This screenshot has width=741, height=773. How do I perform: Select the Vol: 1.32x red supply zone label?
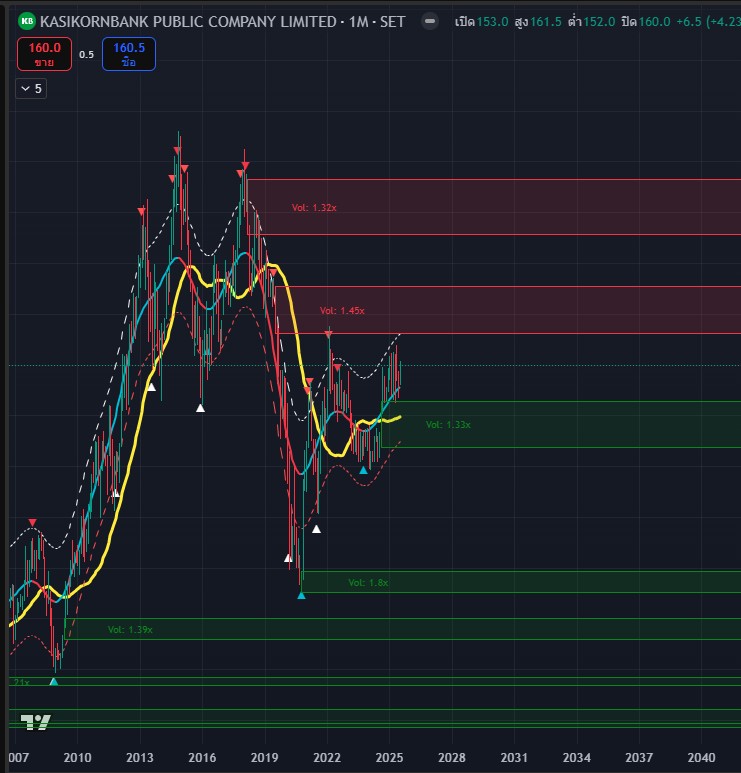click(314, 208)
